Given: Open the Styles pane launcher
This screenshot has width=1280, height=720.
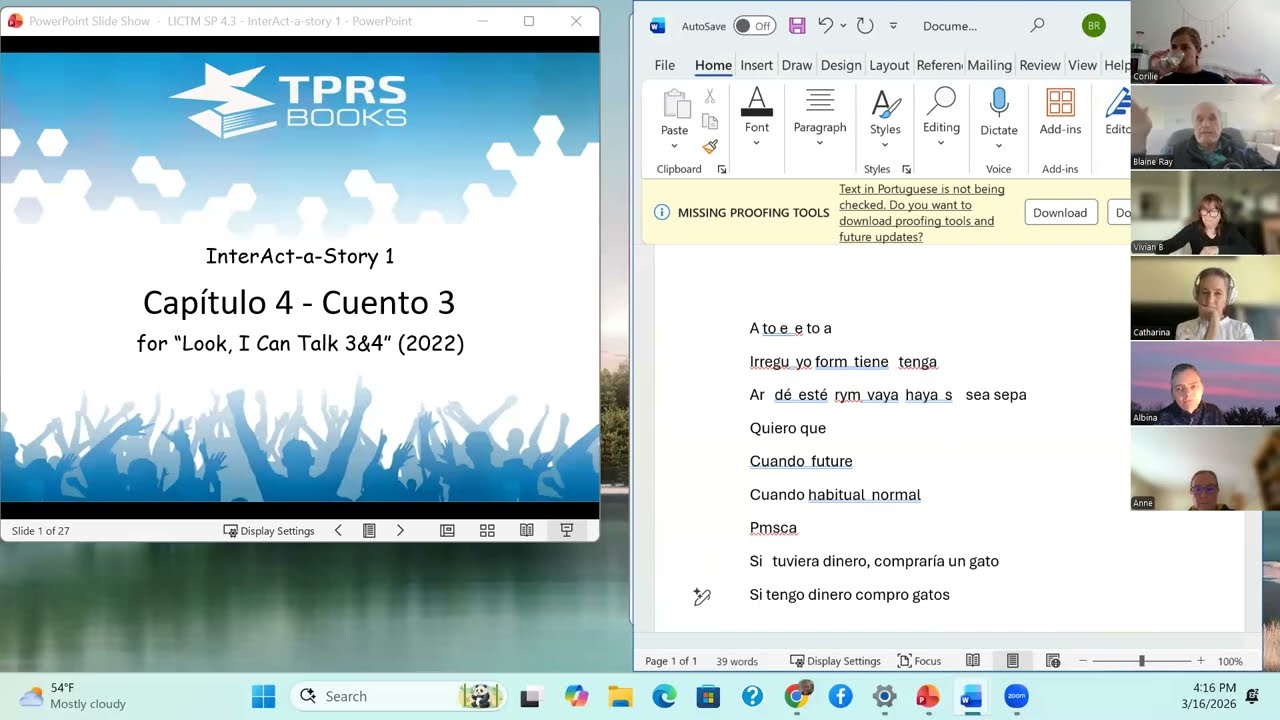Looking at the screenshot, I should pyautogui.click(x=906, y=169).
